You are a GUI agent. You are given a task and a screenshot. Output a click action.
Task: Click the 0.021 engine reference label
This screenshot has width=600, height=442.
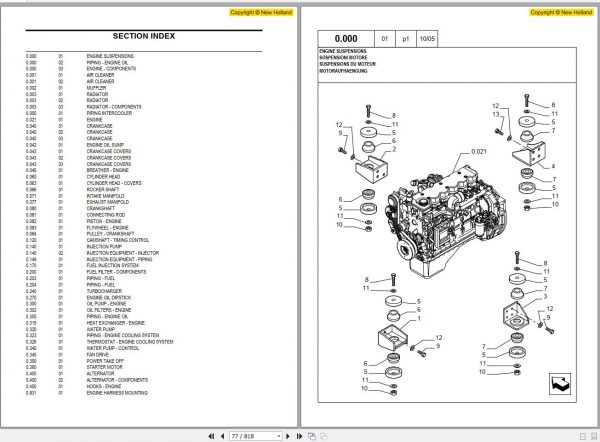tap(479, 152)
